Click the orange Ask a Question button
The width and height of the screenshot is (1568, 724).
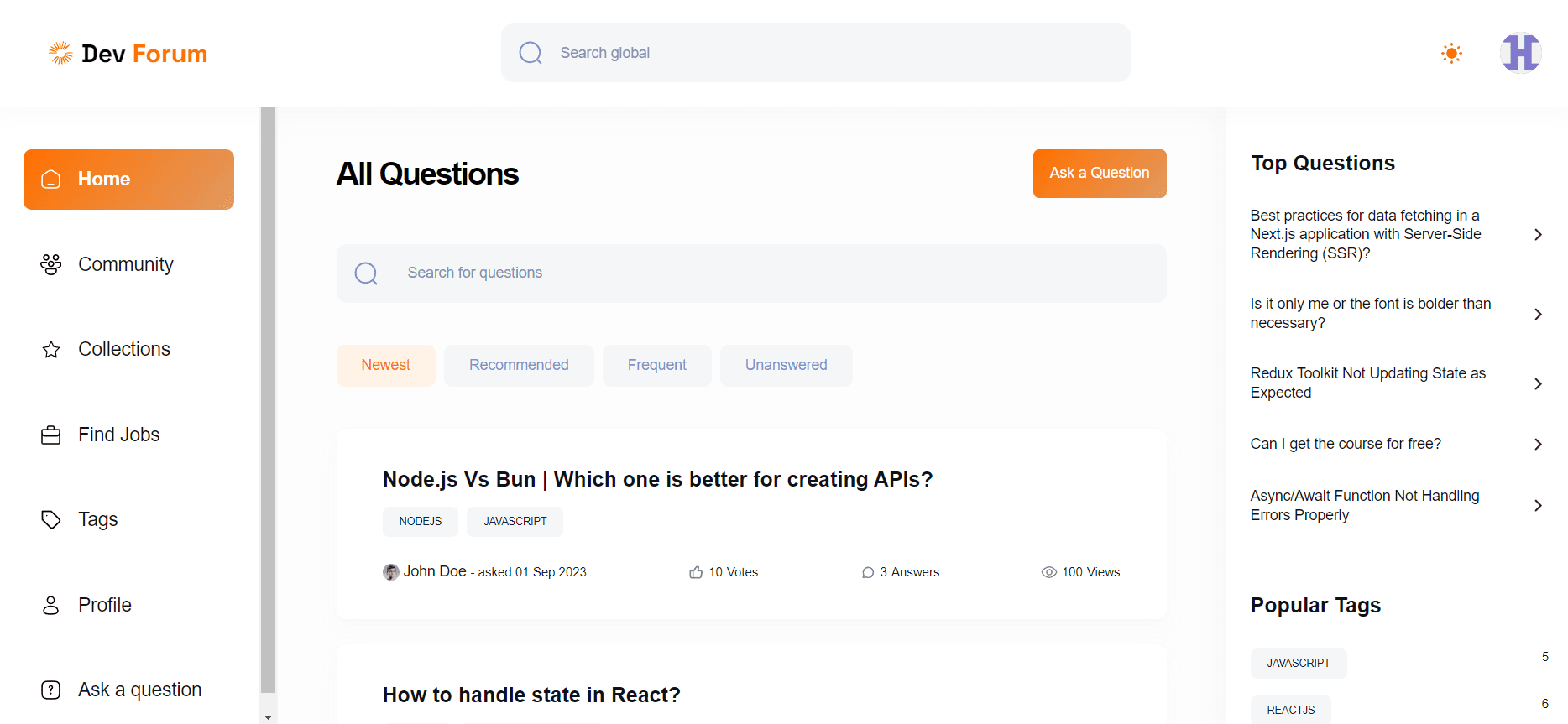point(1100,174)
